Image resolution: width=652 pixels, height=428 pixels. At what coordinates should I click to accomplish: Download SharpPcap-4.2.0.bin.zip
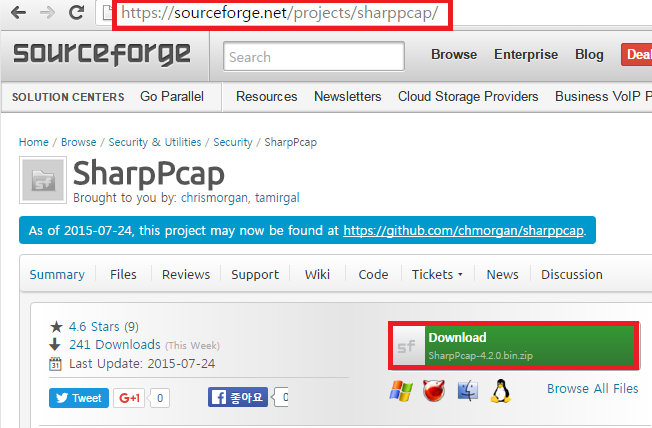pos(514,346)
